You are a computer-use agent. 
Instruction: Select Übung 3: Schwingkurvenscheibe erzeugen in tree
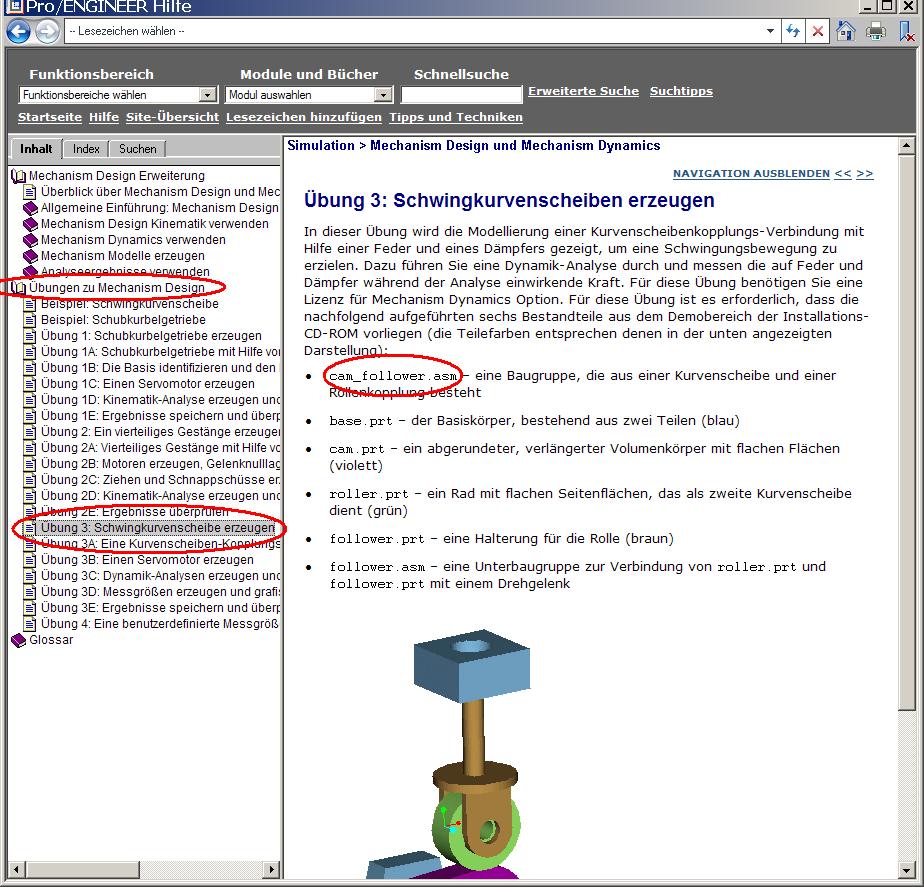click(x=157, y=527)
